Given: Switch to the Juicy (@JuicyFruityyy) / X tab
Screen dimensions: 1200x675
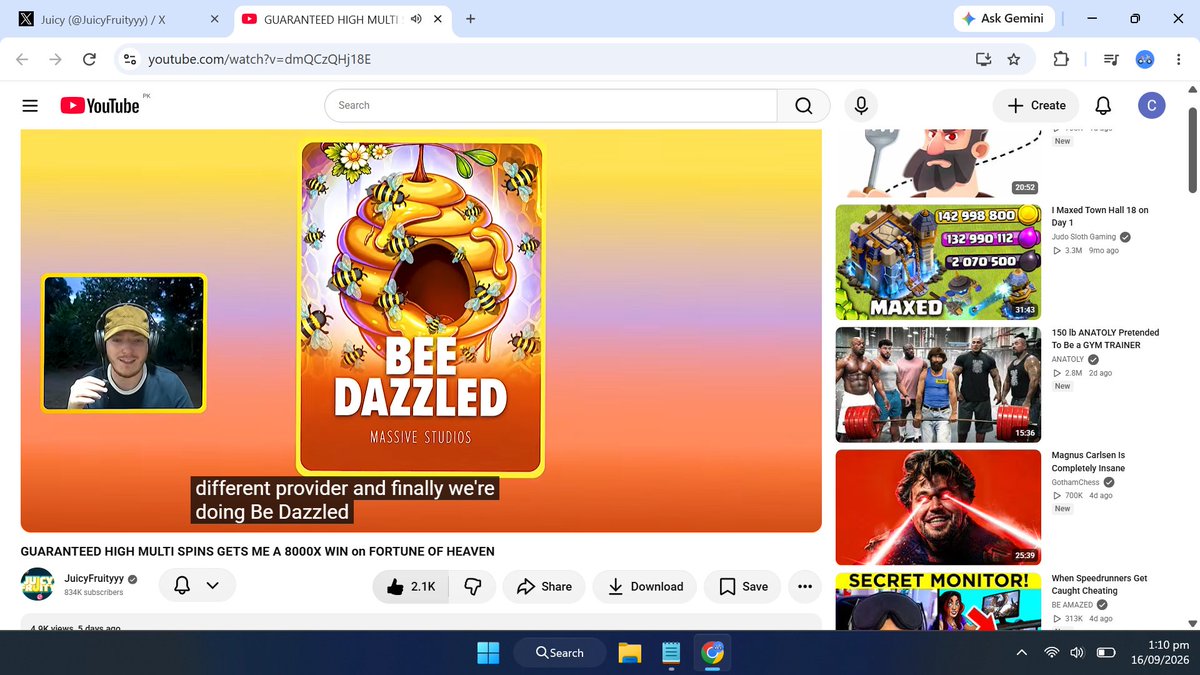Looking at the screenshot, I should 118,19.
